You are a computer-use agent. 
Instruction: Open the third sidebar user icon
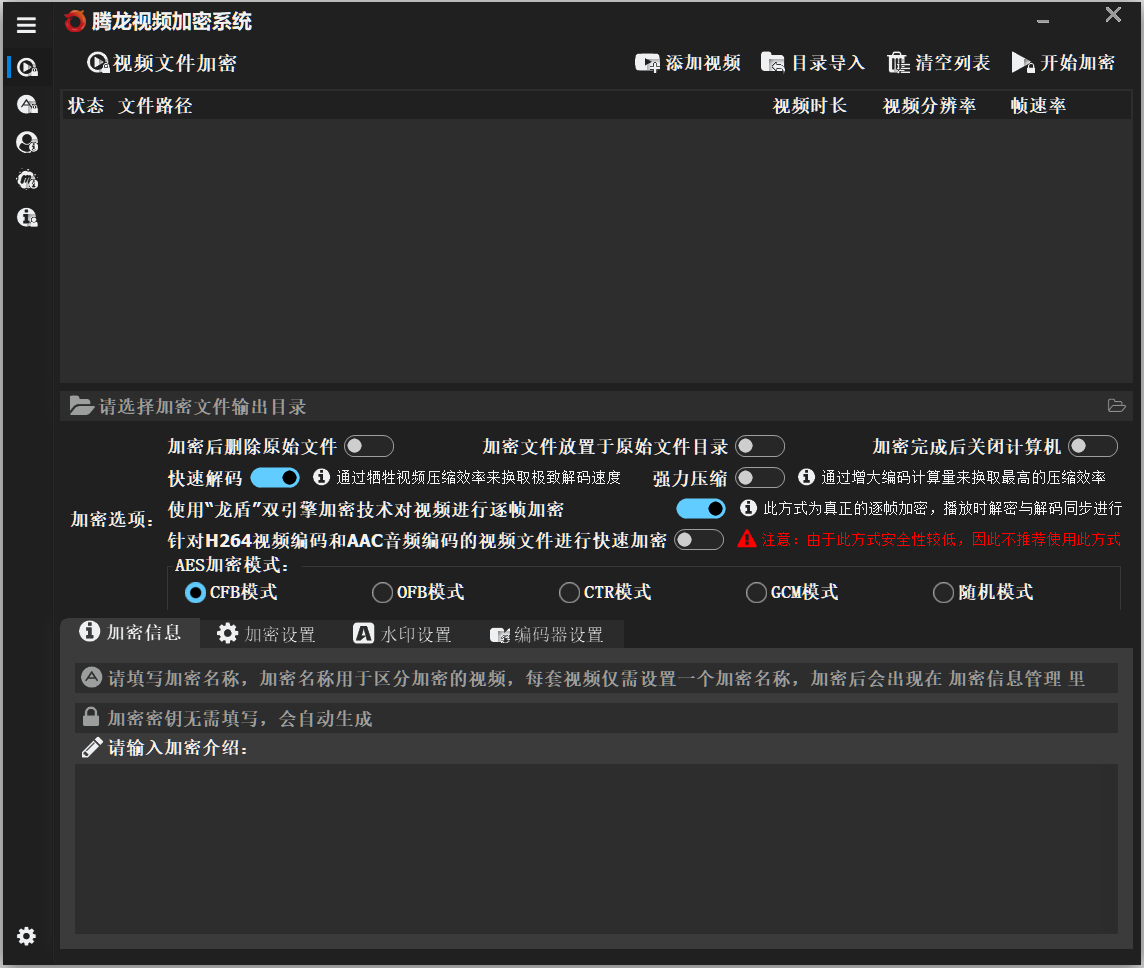(x=27, y=142)
